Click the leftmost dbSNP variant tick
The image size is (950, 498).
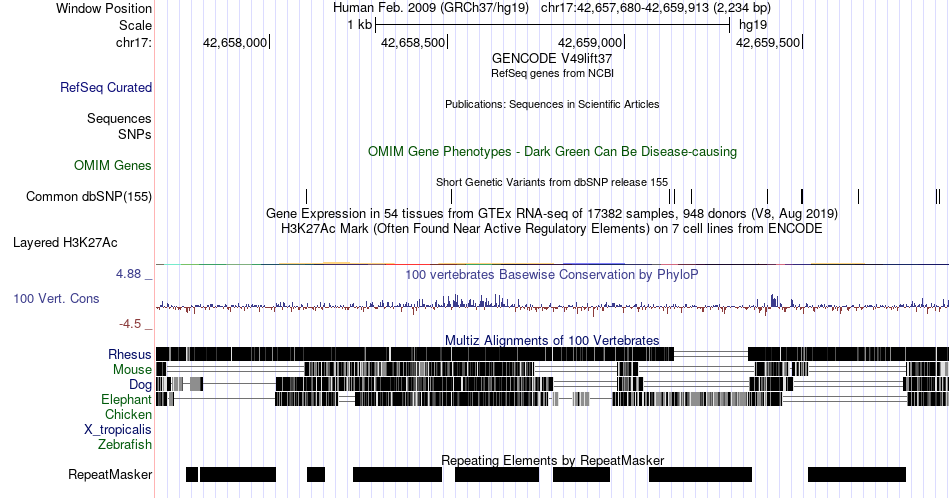307,196
